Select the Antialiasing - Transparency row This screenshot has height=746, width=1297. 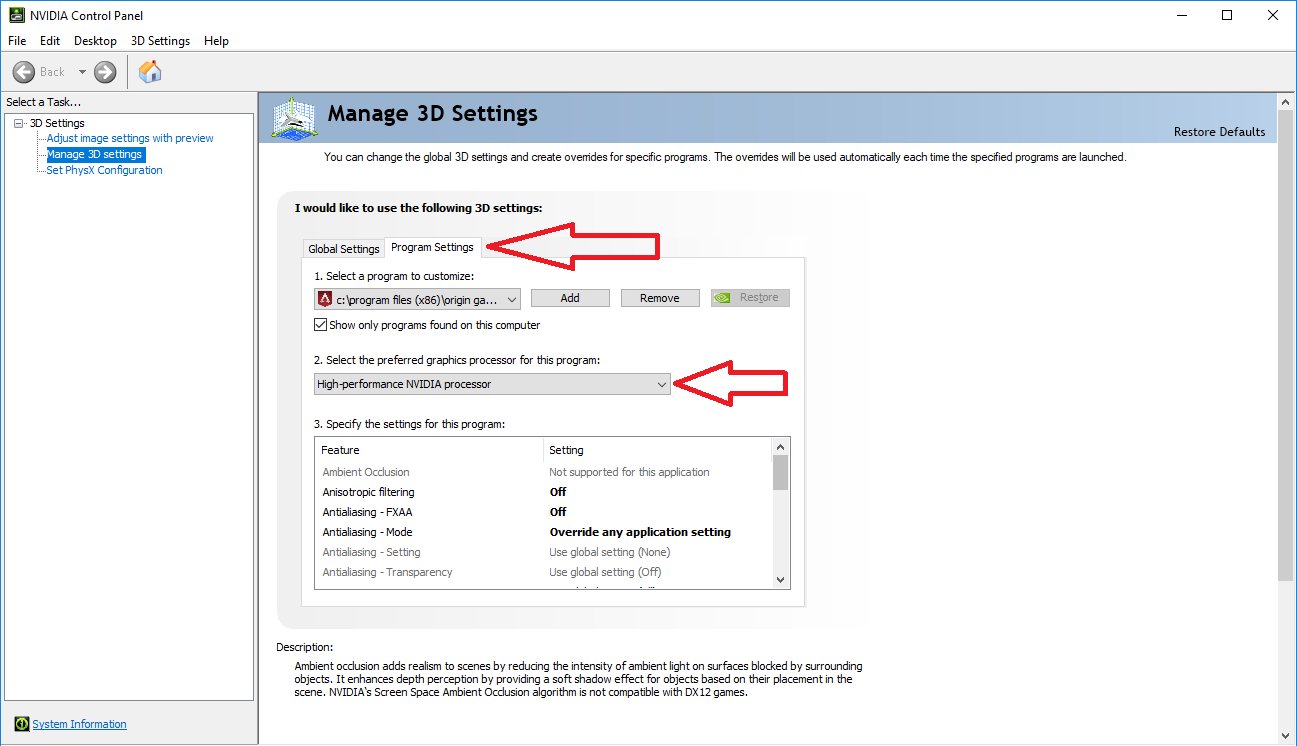tap(544, 572)
